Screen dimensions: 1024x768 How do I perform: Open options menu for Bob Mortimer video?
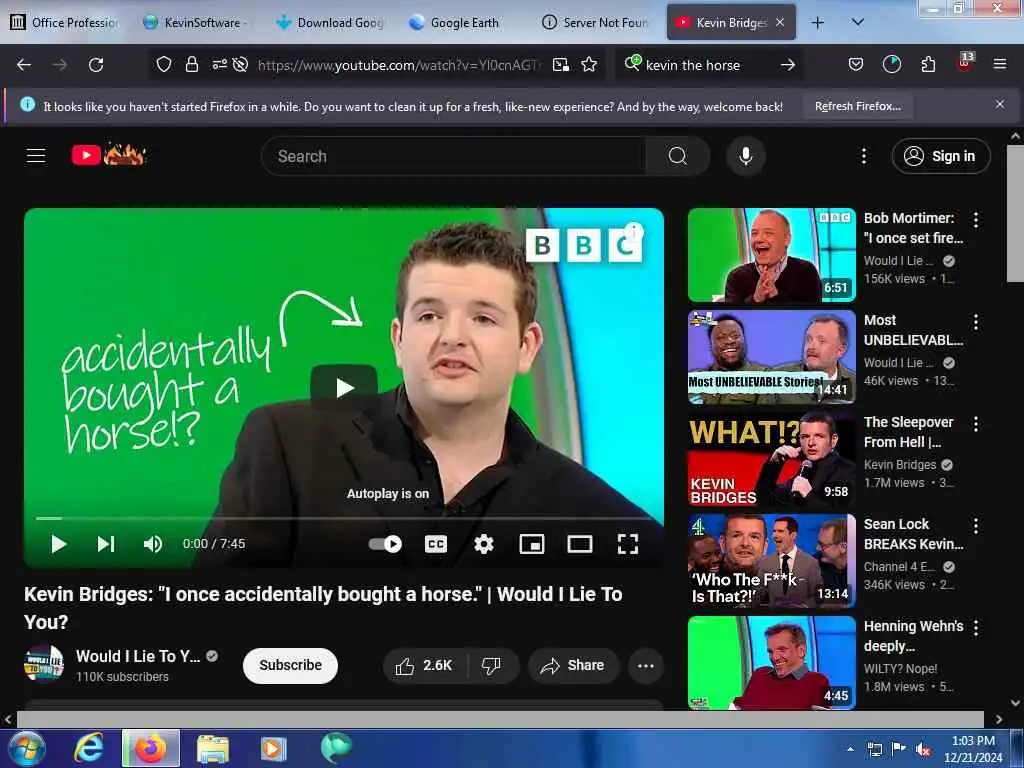pos(976,220)
